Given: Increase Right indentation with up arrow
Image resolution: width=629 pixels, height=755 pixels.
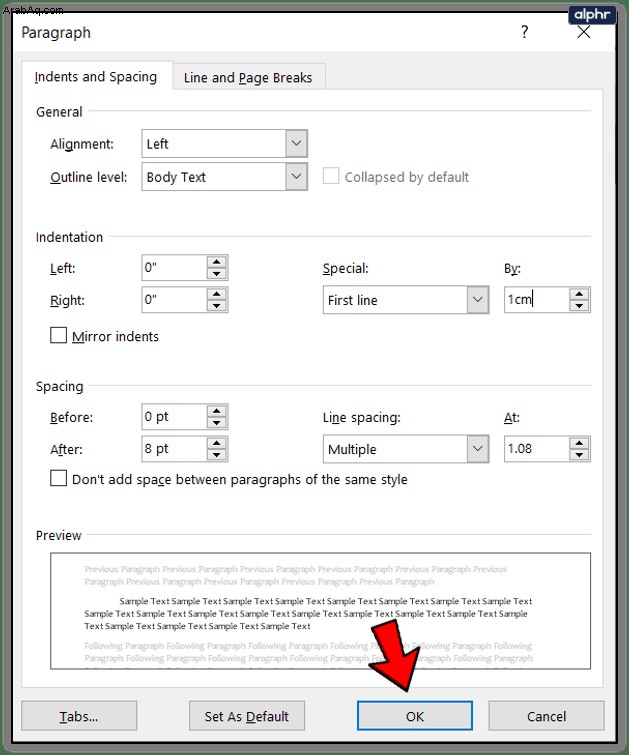Looking at the screenshot, I should 217,294.
